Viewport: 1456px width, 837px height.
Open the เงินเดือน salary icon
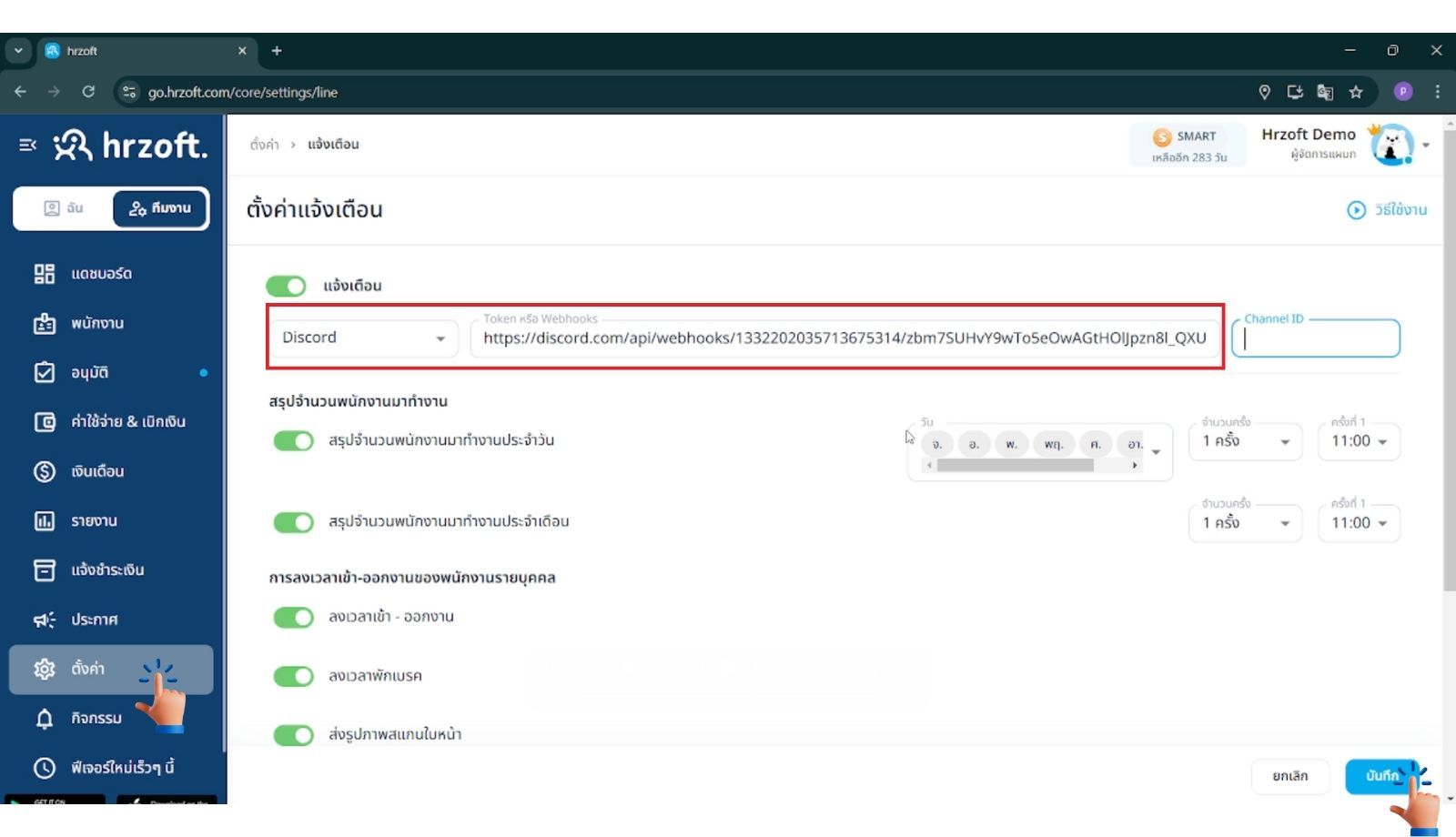[x=44, y=471]
